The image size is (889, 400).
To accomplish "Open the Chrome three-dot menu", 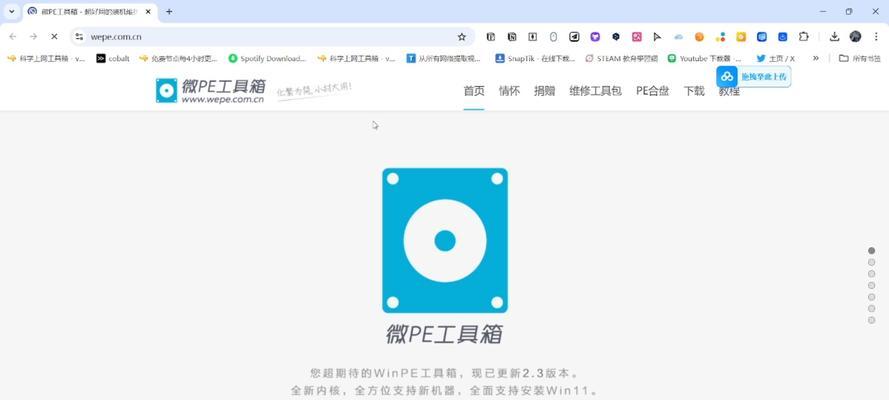I will [876, 37].
